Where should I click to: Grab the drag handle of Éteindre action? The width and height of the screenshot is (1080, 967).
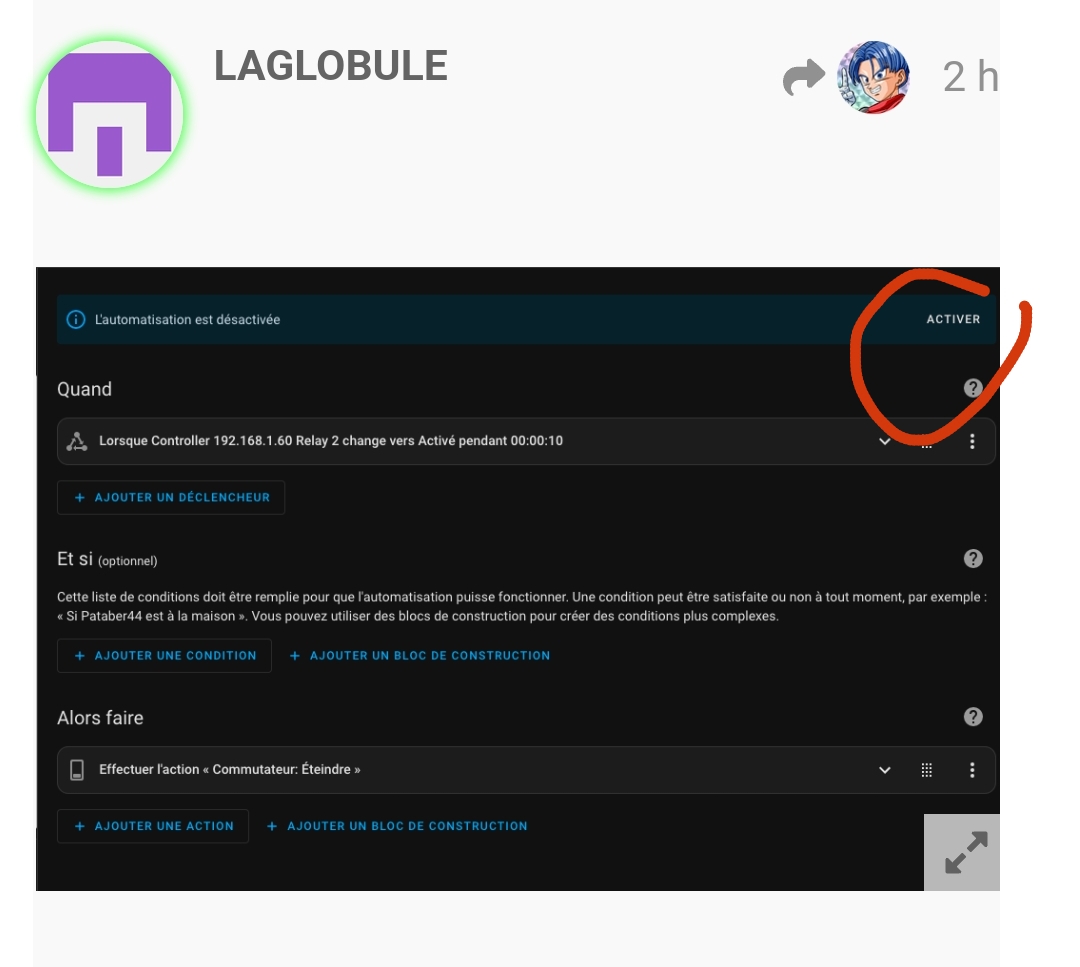pyautogui.click(x=926, y=770)
